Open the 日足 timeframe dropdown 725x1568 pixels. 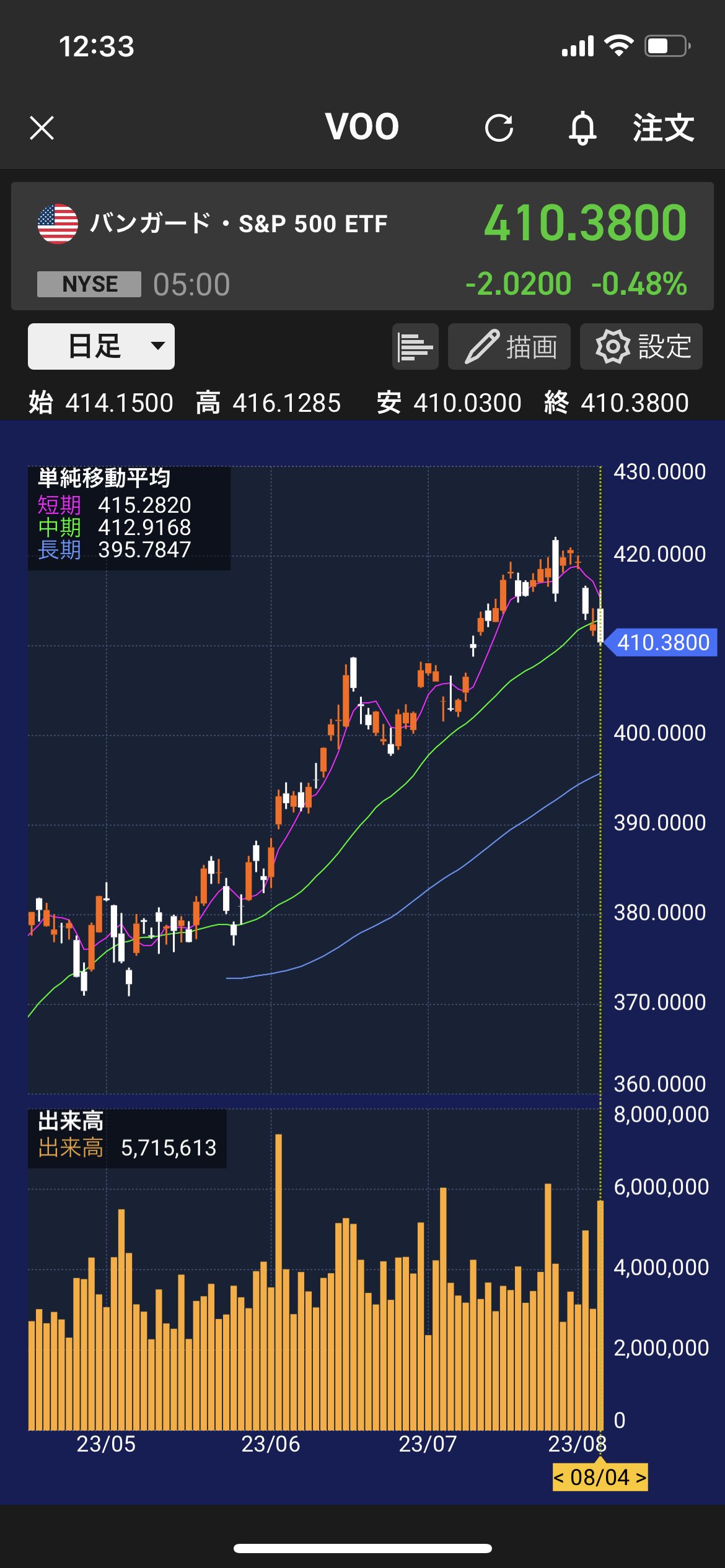coord(101,346)
